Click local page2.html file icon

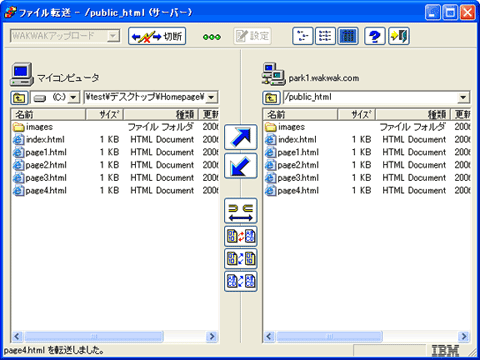tap(18, 165)
